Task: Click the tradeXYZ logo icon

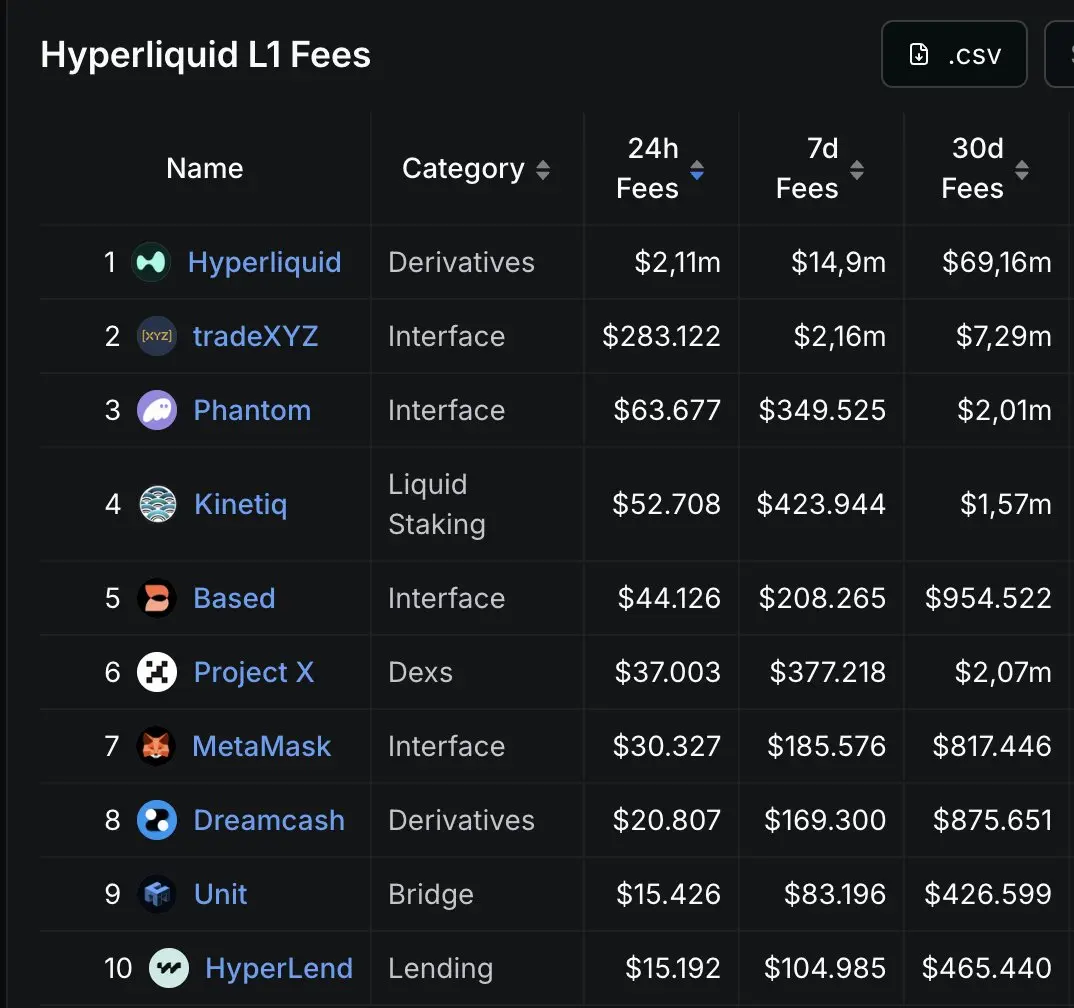Action: tap(157, 336)
